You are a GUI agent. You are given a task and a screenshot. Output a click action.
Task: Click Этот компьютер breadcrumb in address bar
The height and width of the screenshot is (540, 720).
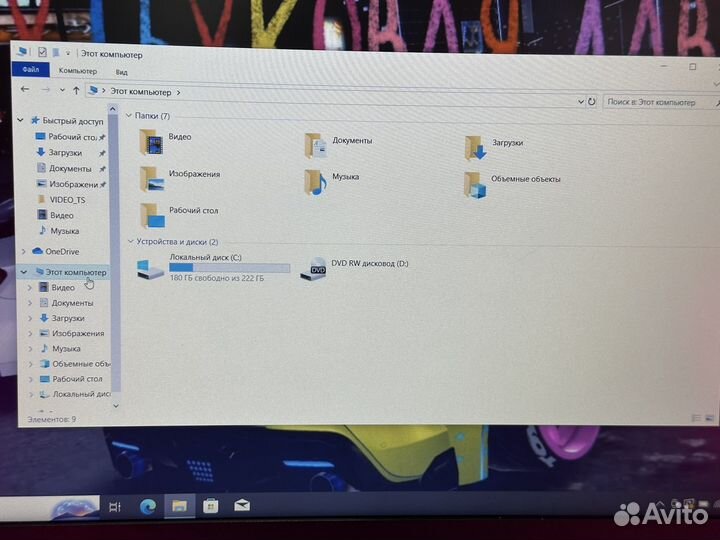pyautogui.click(x=141, y=92)
